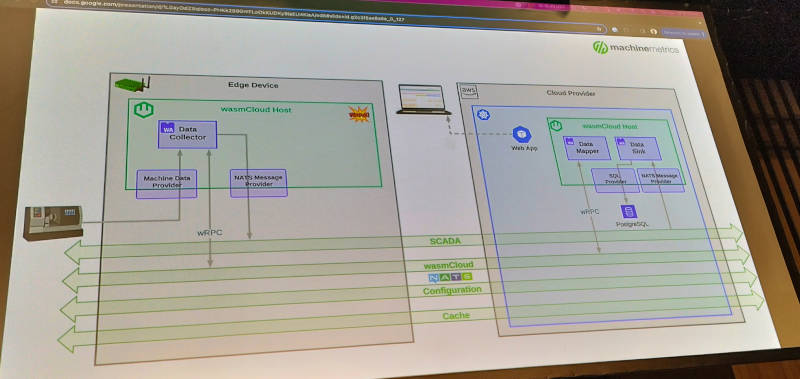
Task: Click the Machine Data Provider box
Action: point(166,184)
